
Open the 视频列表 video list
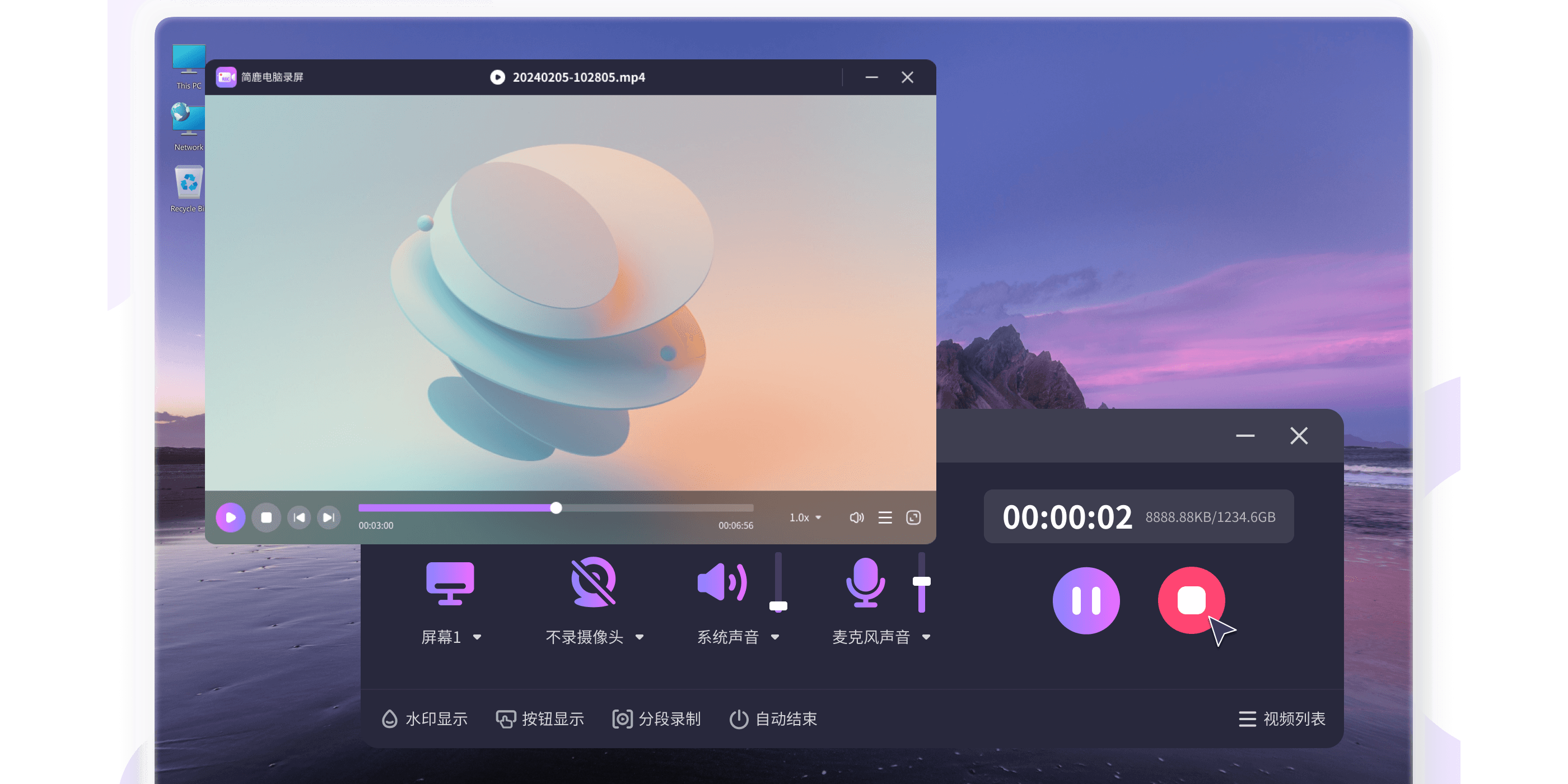[1282, 719]
